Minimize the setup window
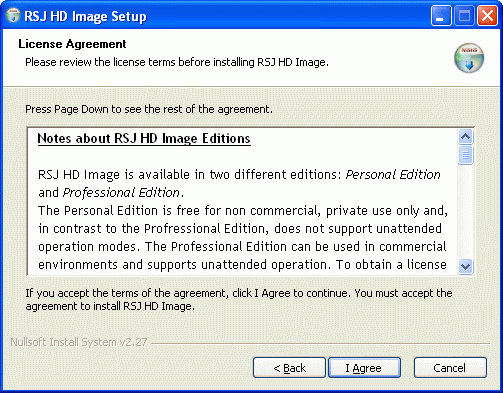 pyautogui.click(x=441, y=16)
